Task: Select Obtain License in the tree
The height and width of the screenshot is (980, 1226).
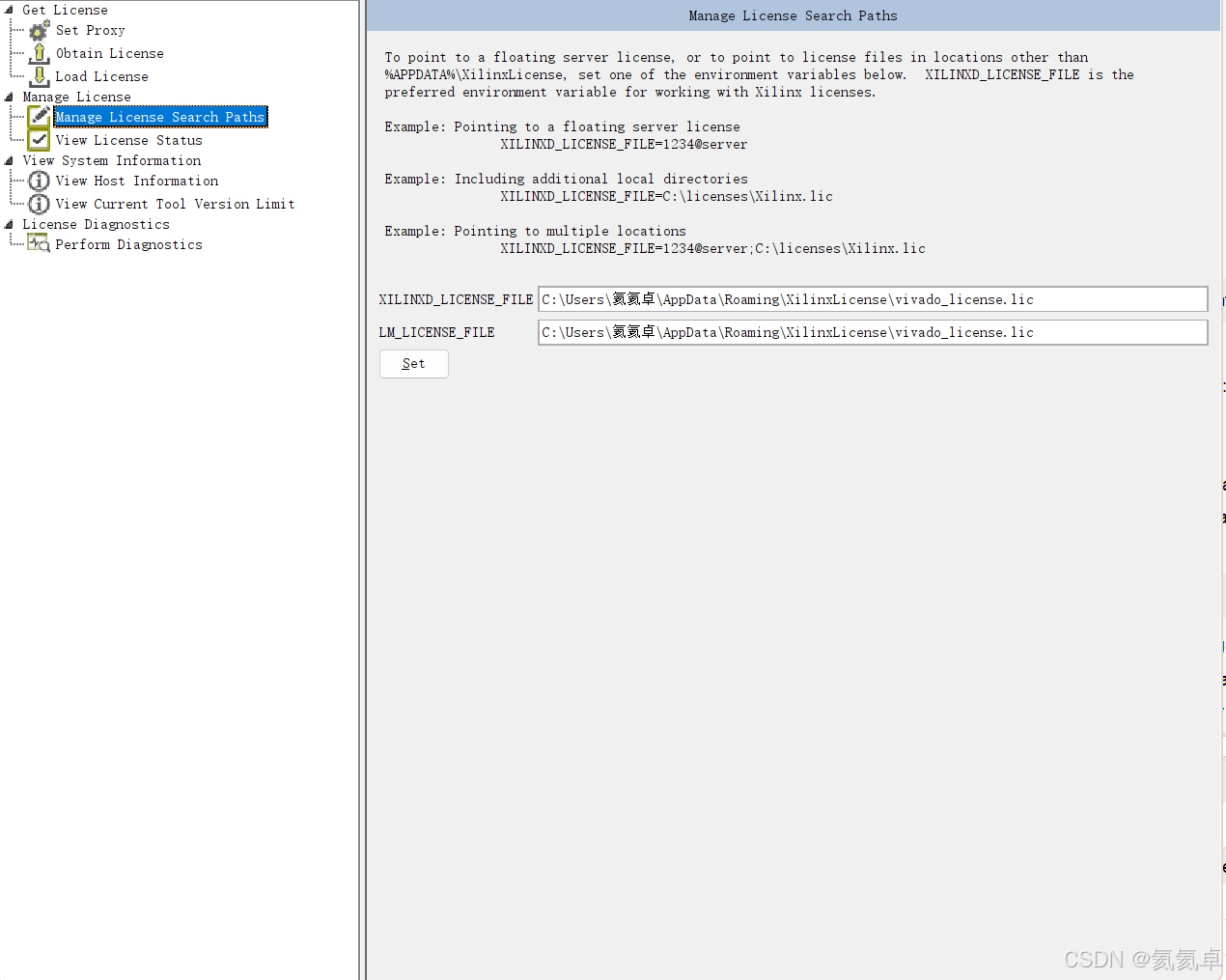Action: pos(110,54)
